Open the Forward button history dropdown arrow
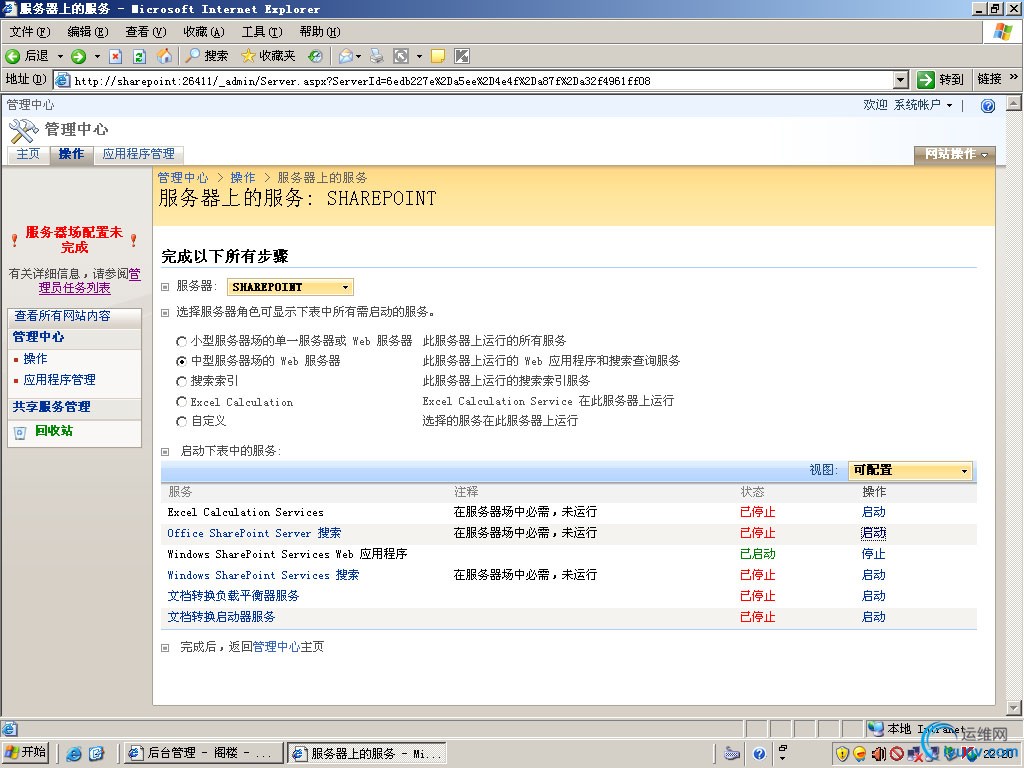The height and width of the screenshot is (768, 1024). (97, 56)
